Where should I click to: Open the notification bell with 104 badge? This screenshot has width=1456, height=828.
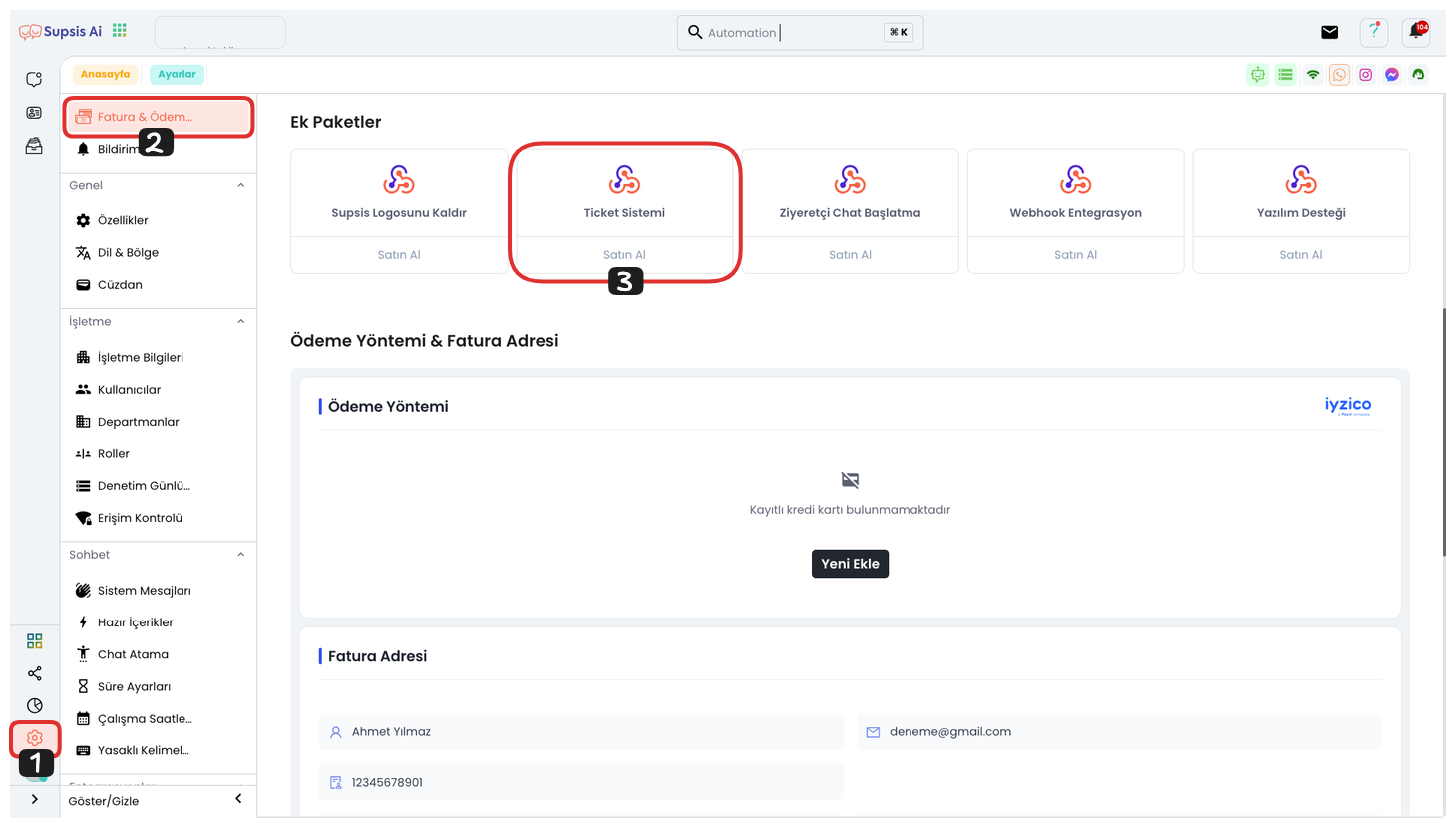1415,32
